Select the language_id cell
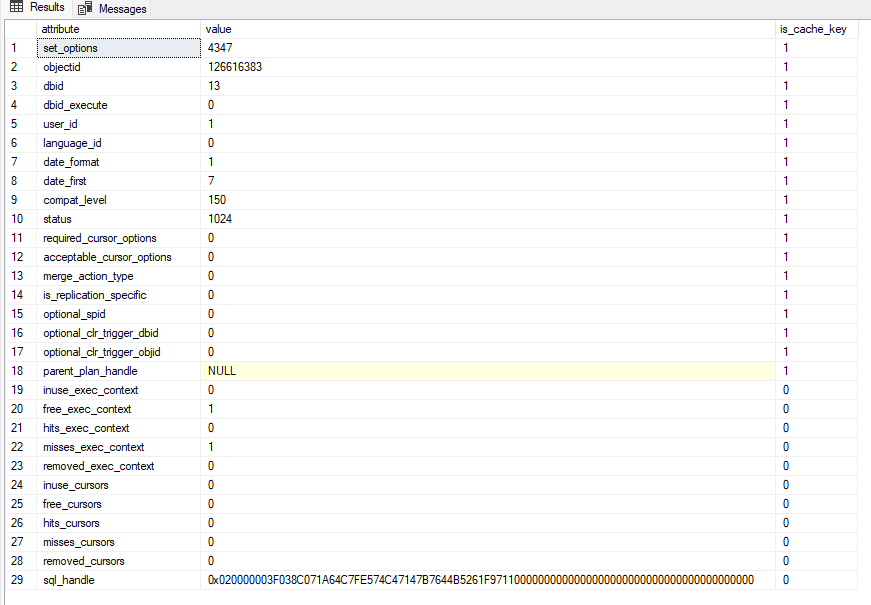The image size is (871, 605). point(119,143)
